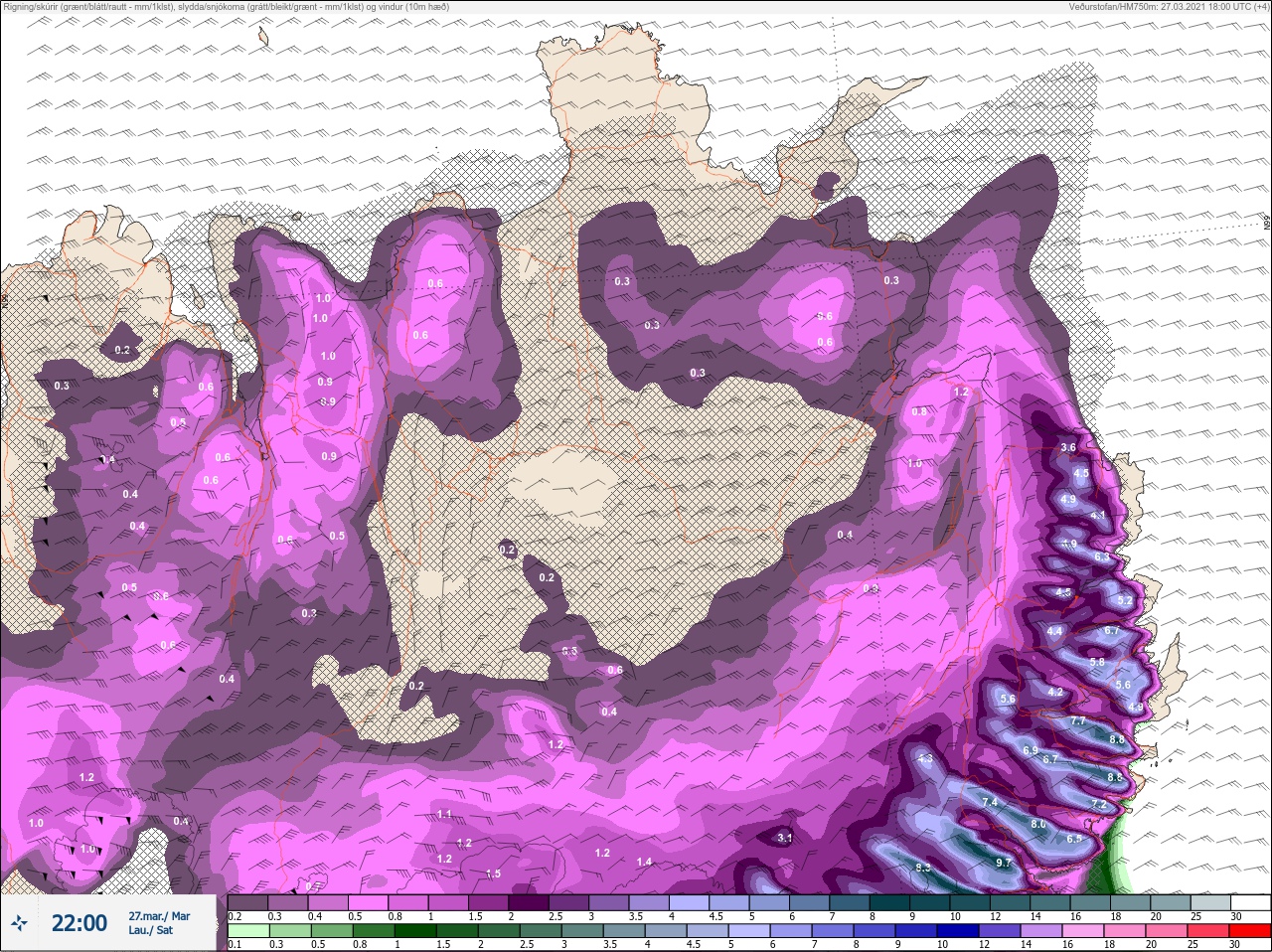Click the 8.3 precipitation value on the map
This screenshot has height=952, width=1272.
[922, 868]
